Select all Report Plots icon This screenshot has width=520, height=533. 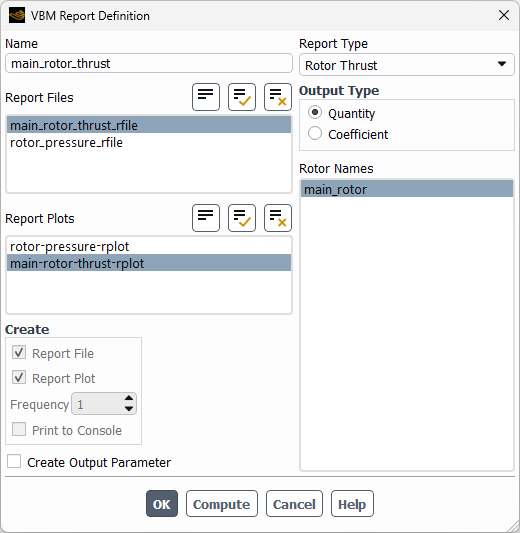click(x=242, y=218)
